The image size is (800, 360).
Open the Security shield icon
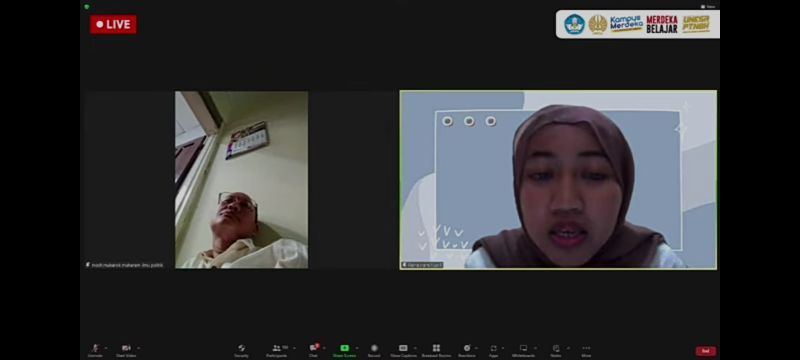click(x=241, y=350)
